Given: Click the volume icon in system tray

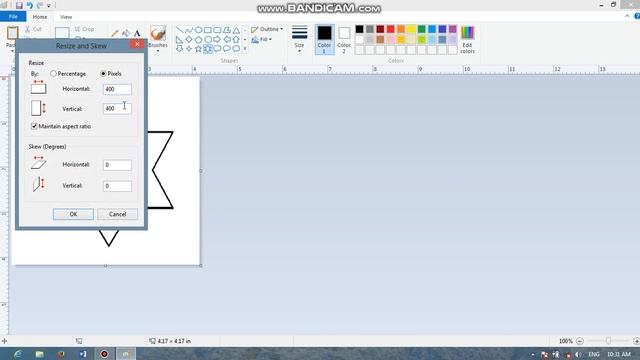Looking at the screenshot, I should point(578,354).
